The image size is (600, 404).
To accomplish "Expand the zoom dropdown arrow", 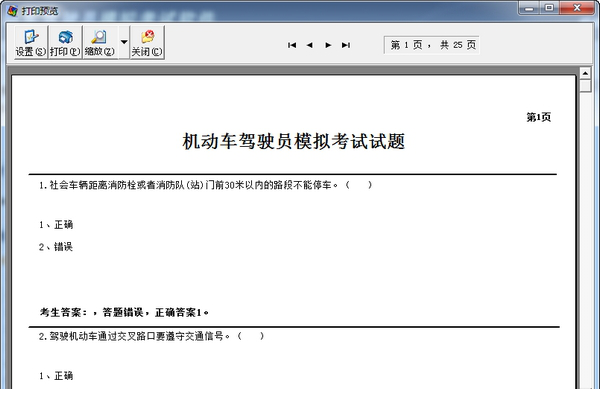I will 124,42.
